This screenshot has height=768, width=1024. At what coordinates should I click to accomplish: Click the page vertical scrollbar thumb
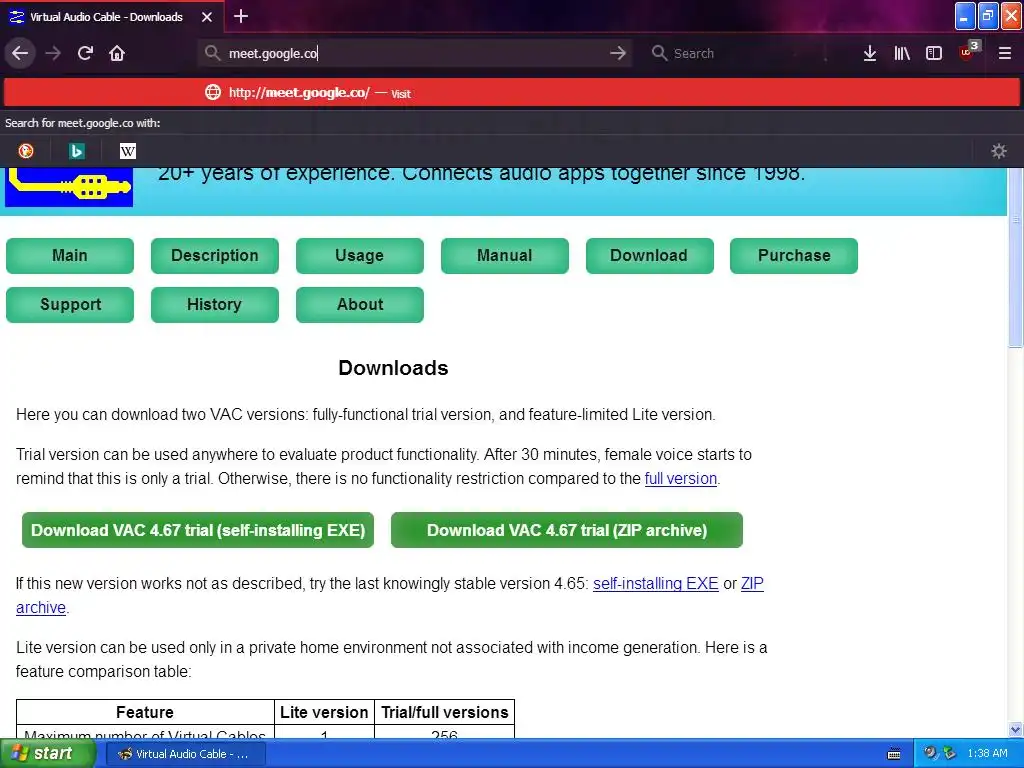1016,258
